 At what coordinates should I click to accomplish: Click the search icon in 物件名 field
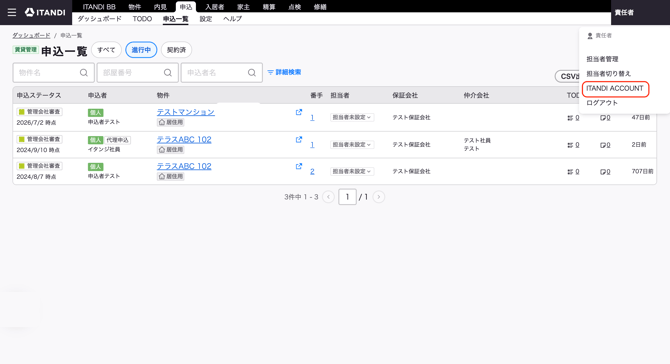(84, 73)
